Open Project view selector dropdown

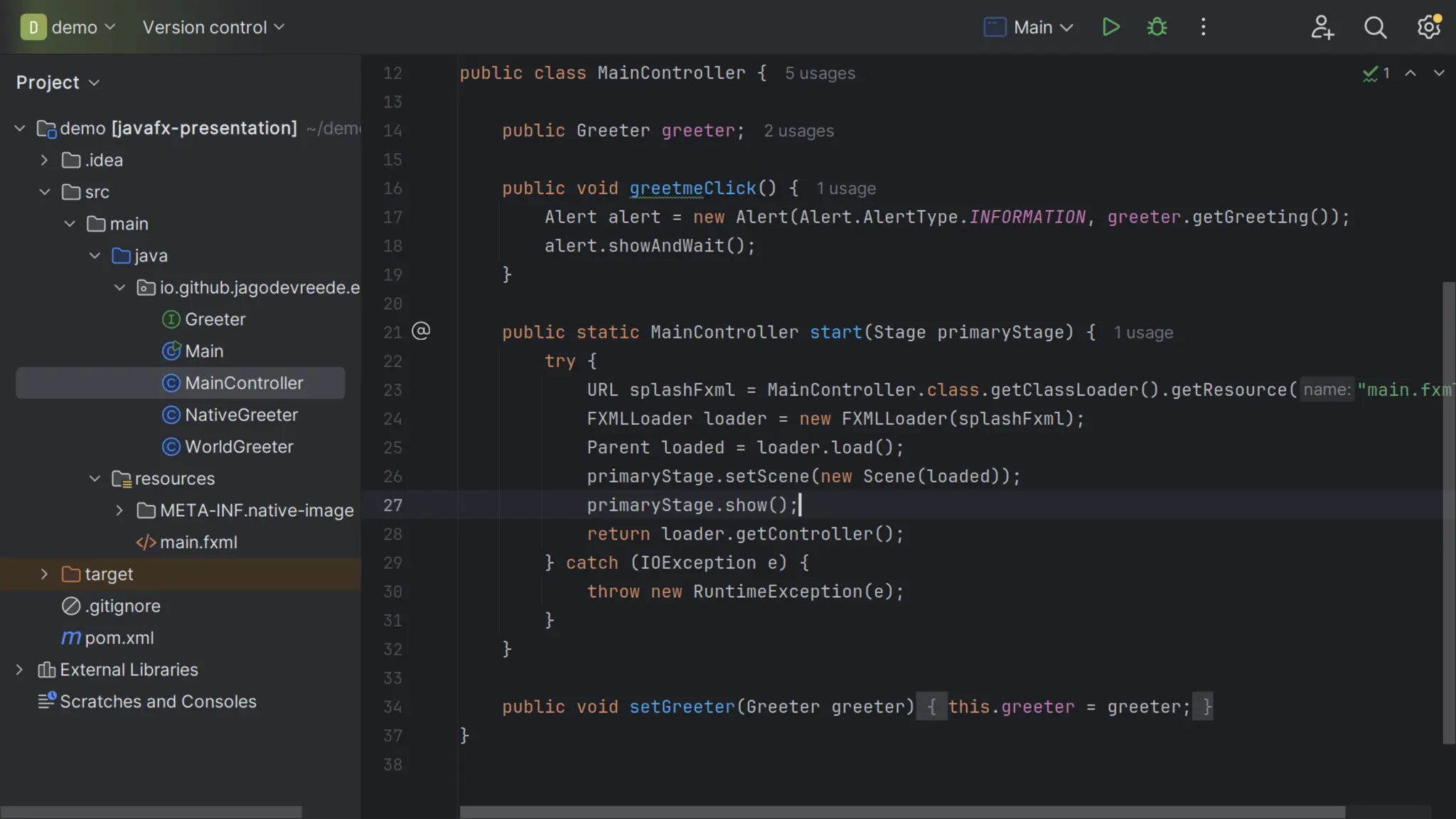pos(58,82)
